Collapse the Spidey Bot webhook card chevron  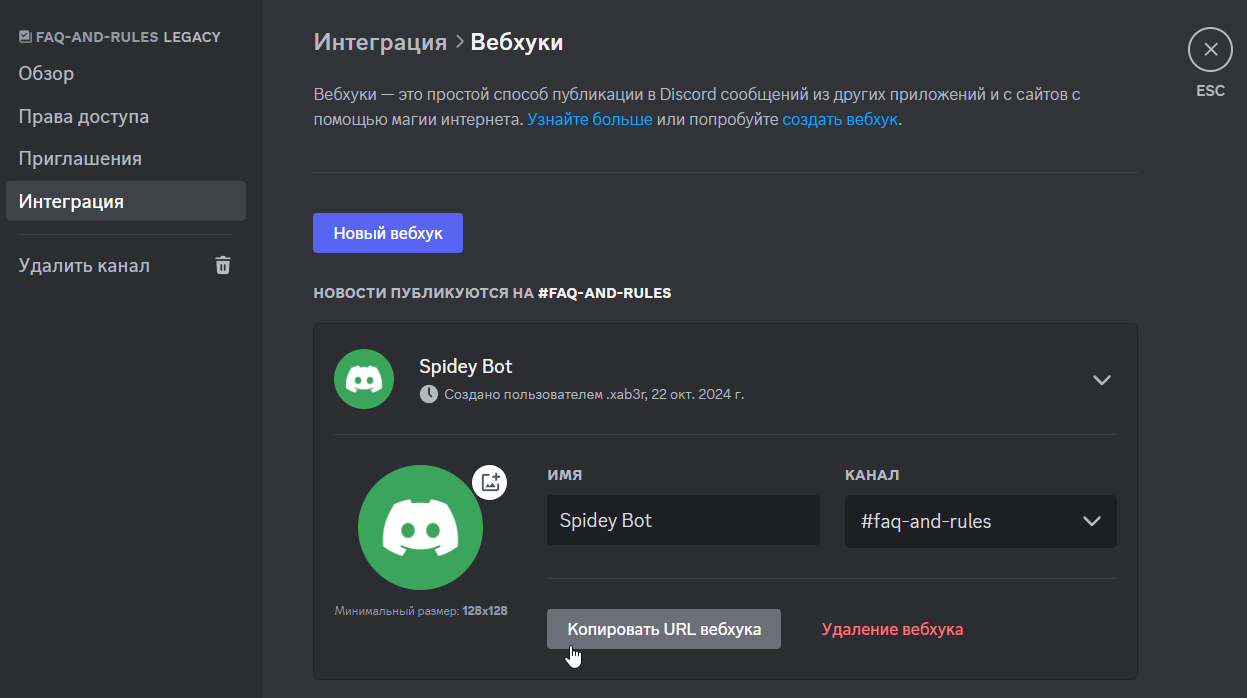tap(1102, 380)
